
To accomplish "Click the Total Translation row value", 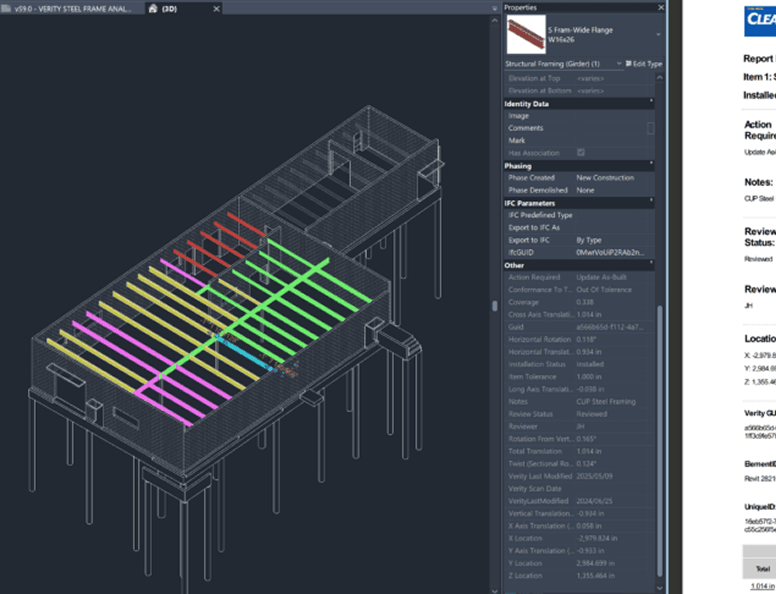I will pyautogui.click(x=589, y=451).
